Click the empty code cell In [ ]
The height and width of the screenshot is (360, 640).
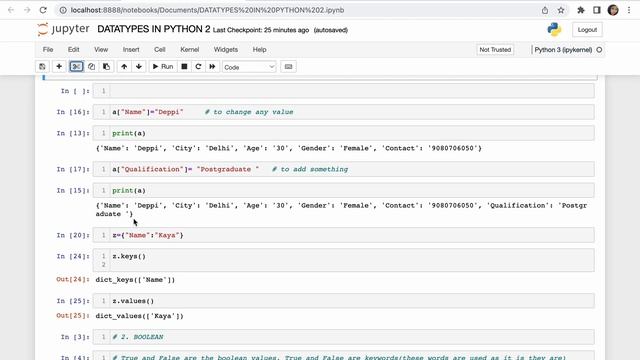tap(343, 91)
